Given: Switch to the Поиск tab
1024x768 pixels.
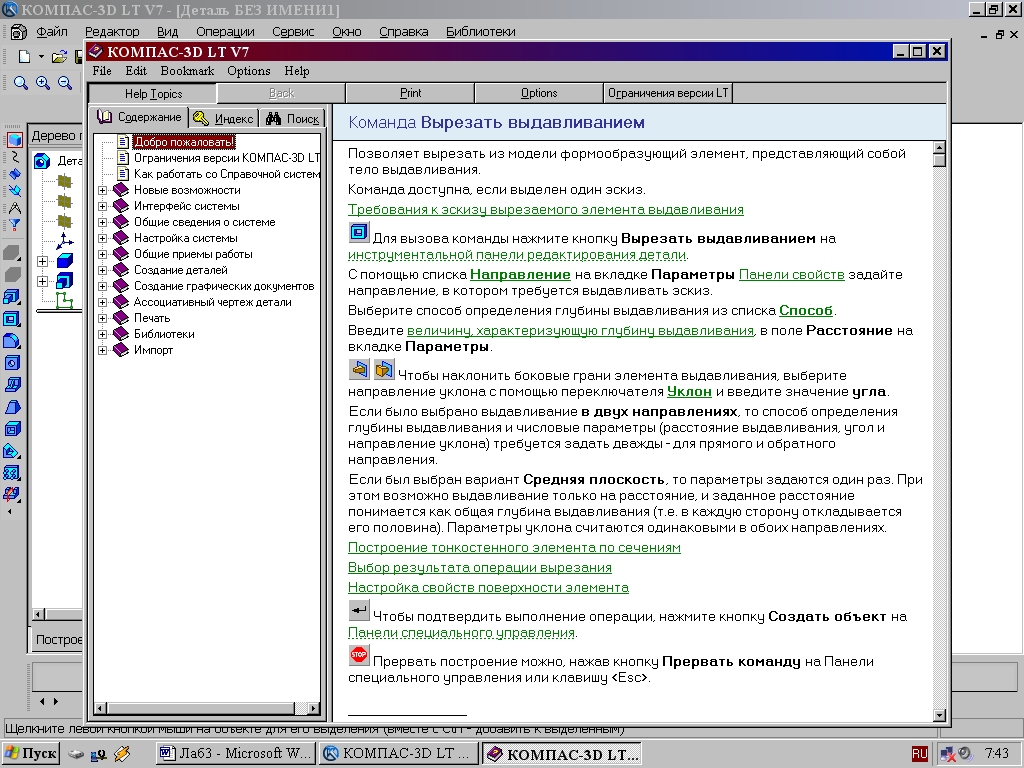Looking at the screenshot, I should (293, 118).
